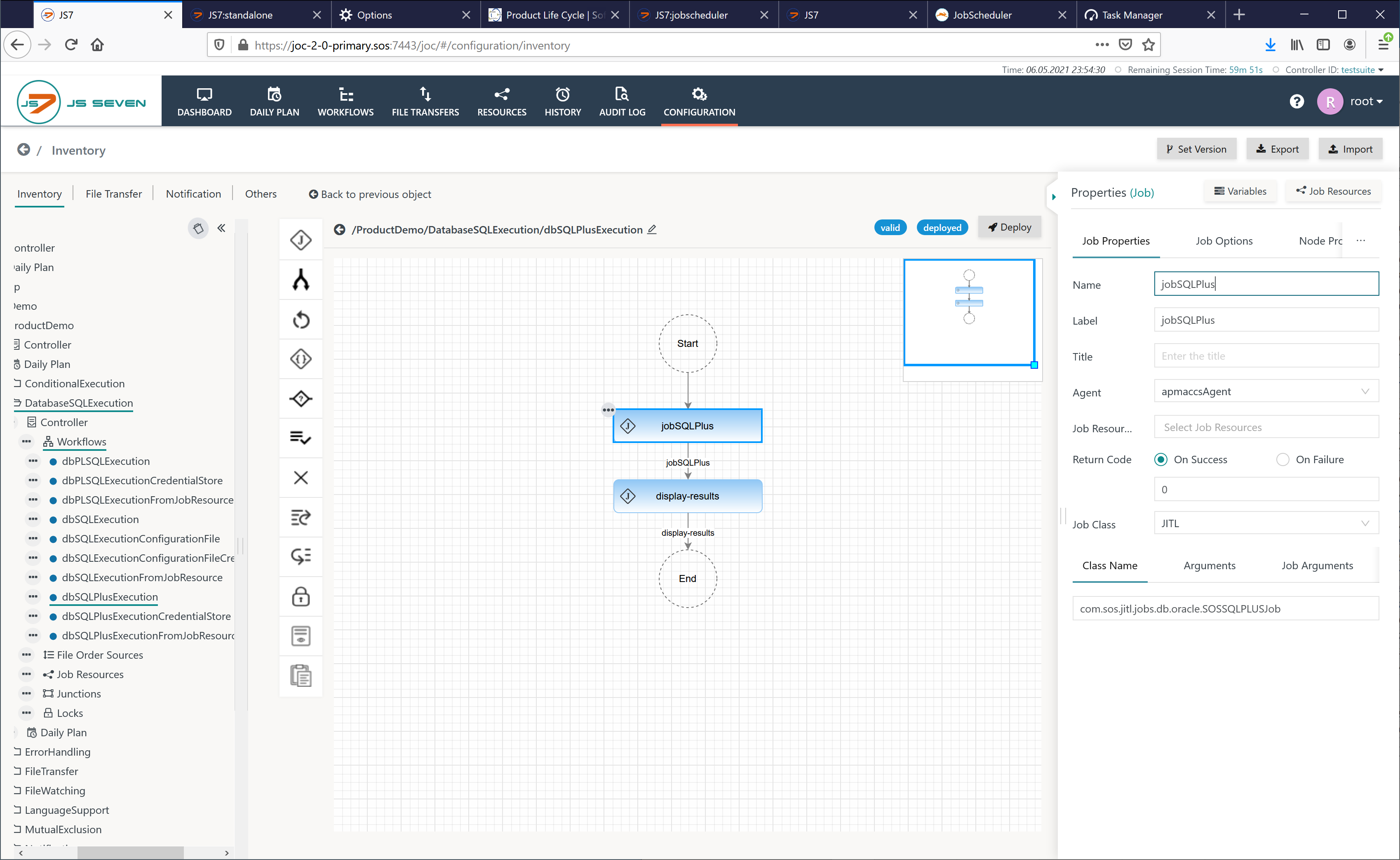Screen dimensions: 1400x860
Task: Open the Daily Plan section
Action: (275, 102)
